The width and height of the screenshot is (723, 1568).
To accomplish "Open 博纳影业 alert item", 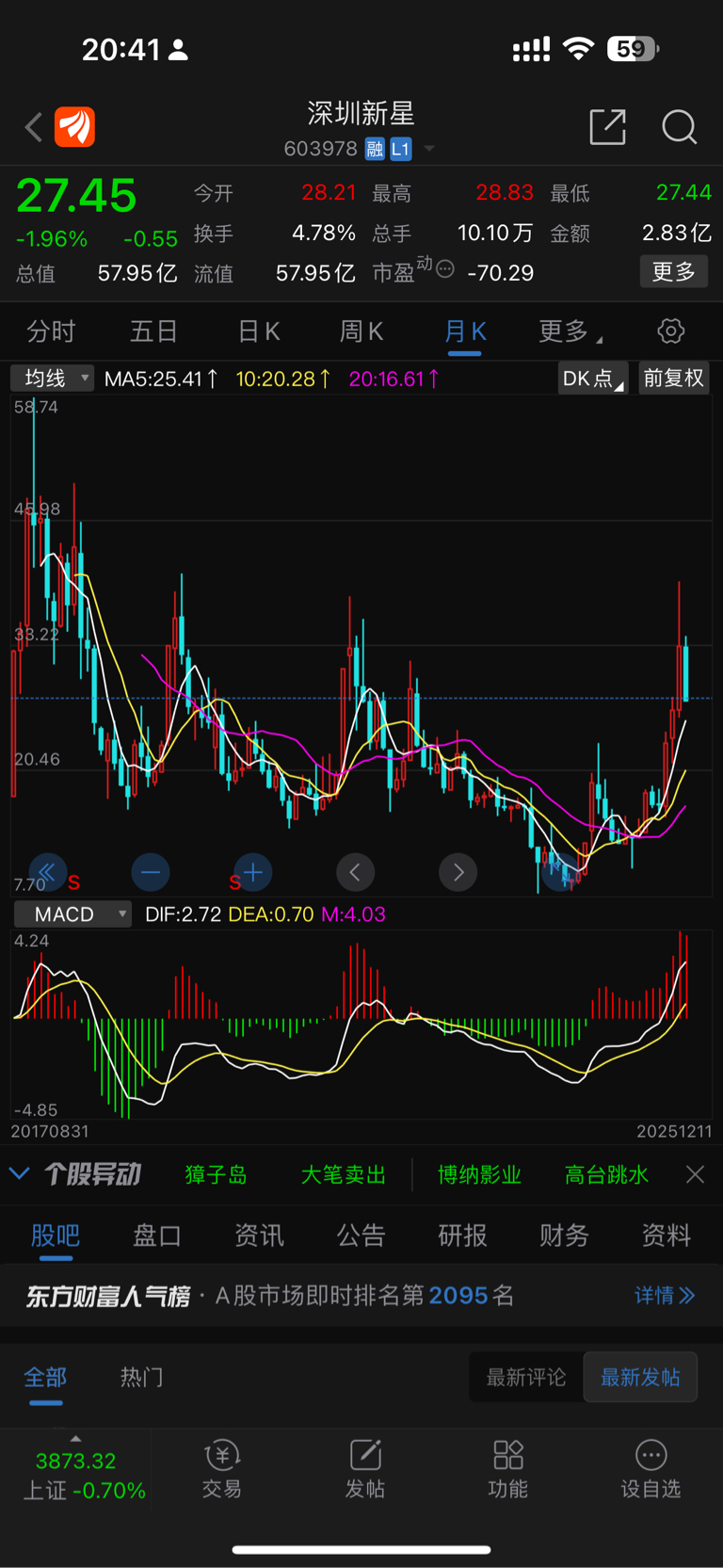I will pos(480,1174).
